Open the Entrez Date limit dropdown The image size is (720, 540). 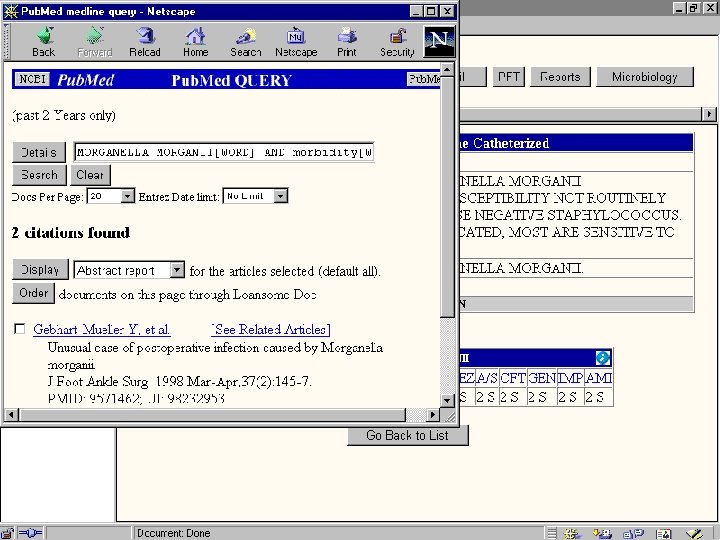click(x=281, y=196)
